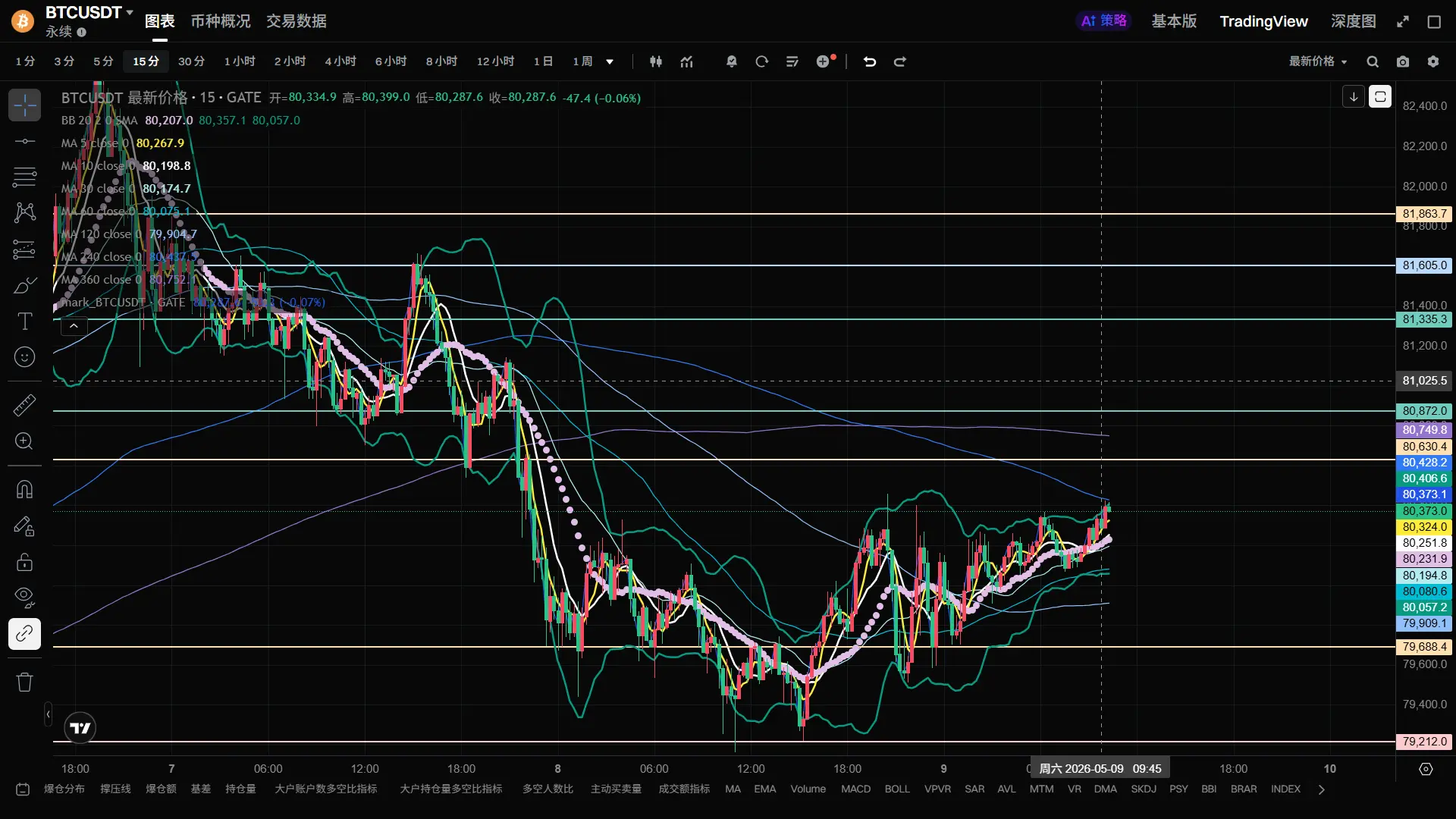The image size is (1456, 819).
Task: Click the bar replay icon
Action: [762, 61]
